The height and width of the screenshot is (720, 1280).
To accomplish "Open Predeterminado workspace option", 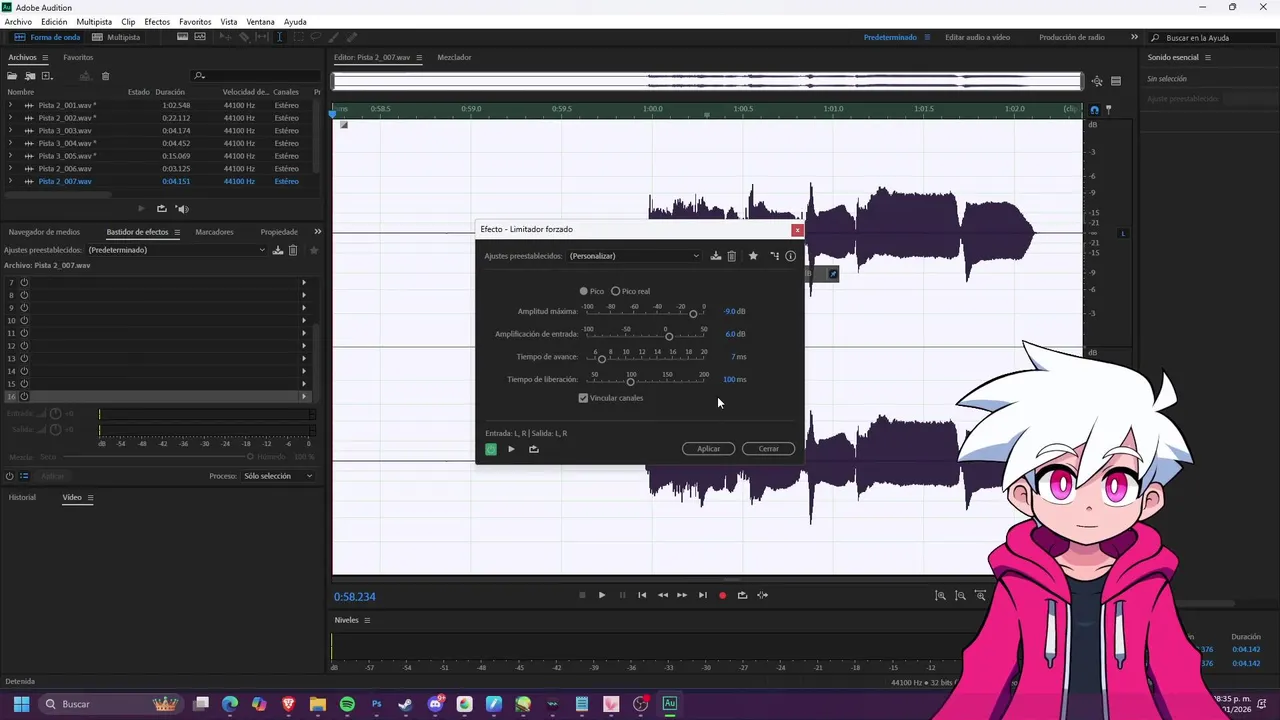I will point(890,37).
